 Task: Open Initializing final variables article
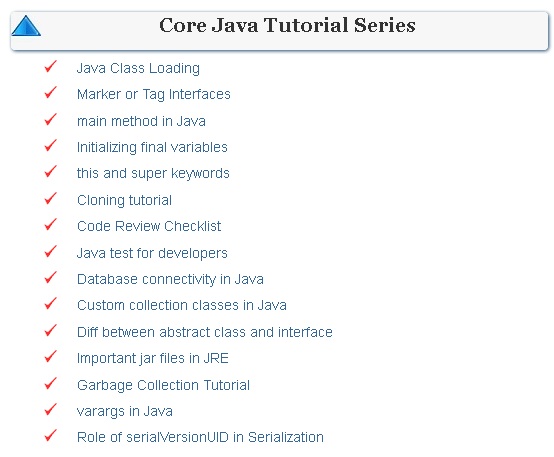point(152,147)
